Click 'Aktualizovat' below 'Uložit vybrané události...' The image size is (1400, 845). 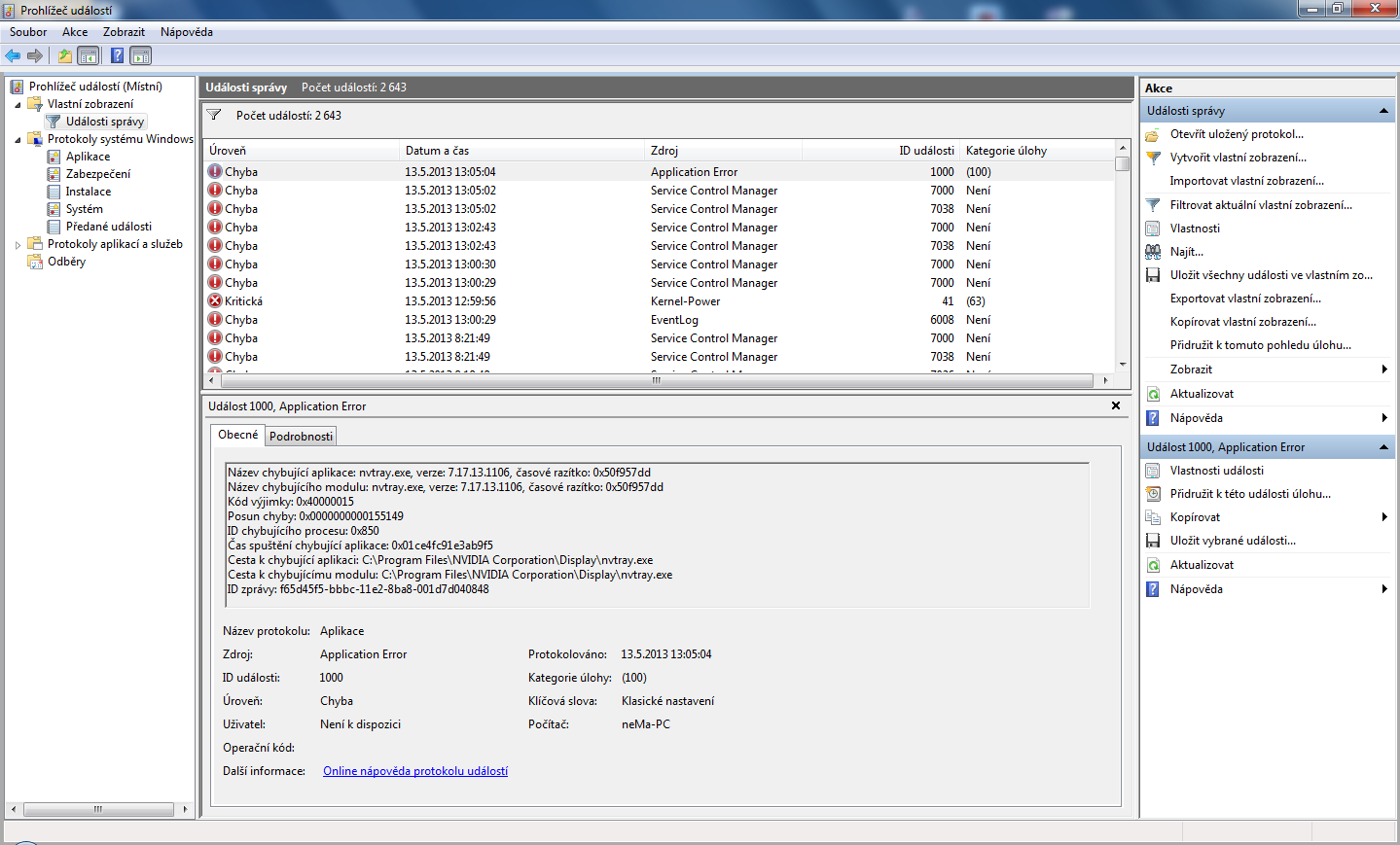1202,565
